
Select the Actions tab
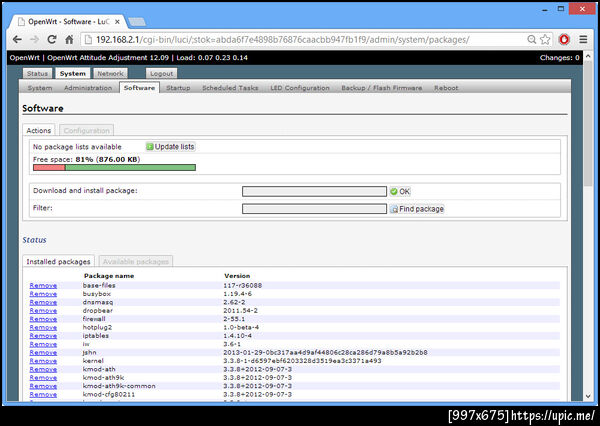pos(39,131)
